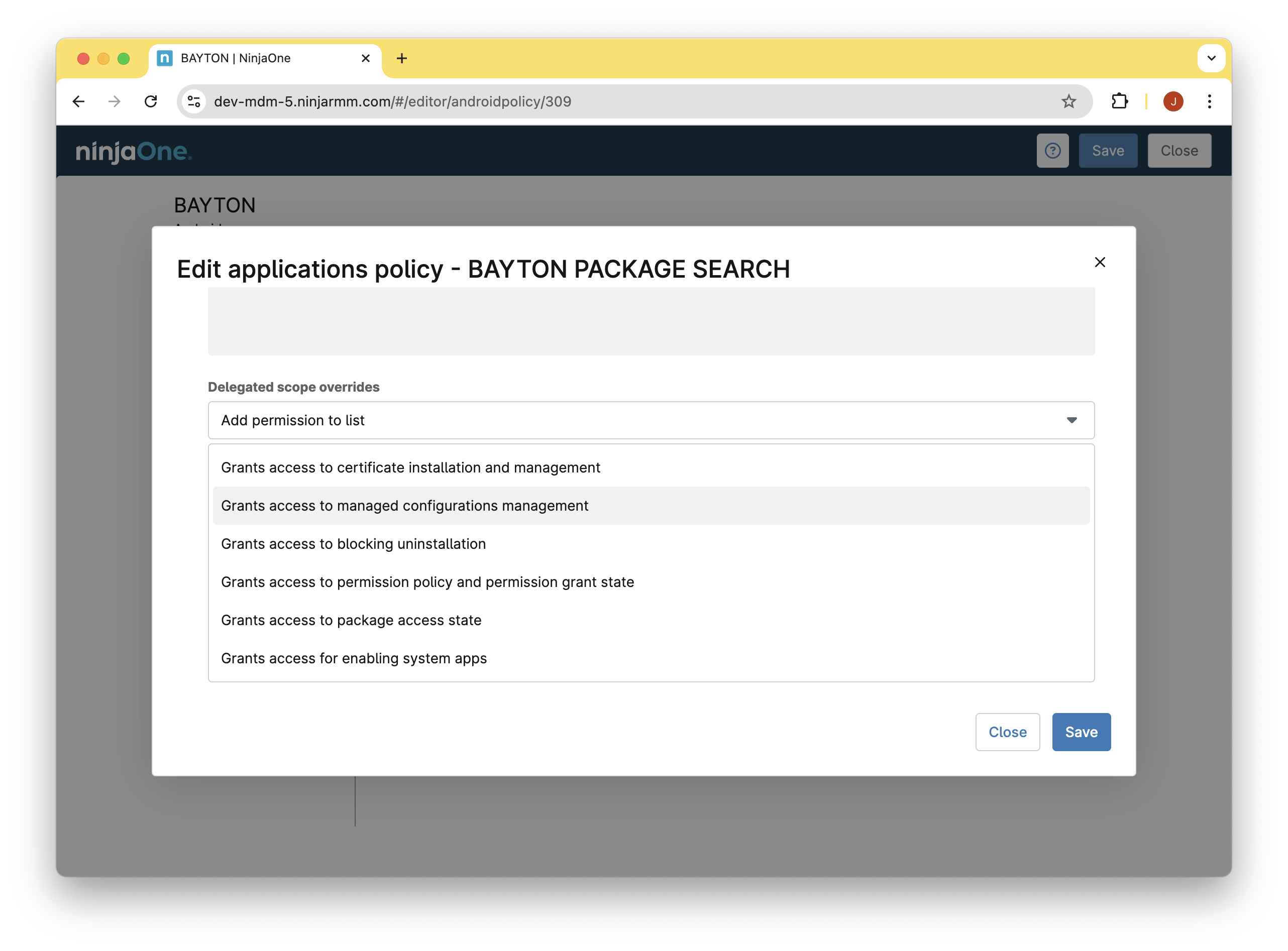The width and height of the screenshot is (1288, 951).
Task: Click the Delegated scope overrides label
Action: [294, 387]
